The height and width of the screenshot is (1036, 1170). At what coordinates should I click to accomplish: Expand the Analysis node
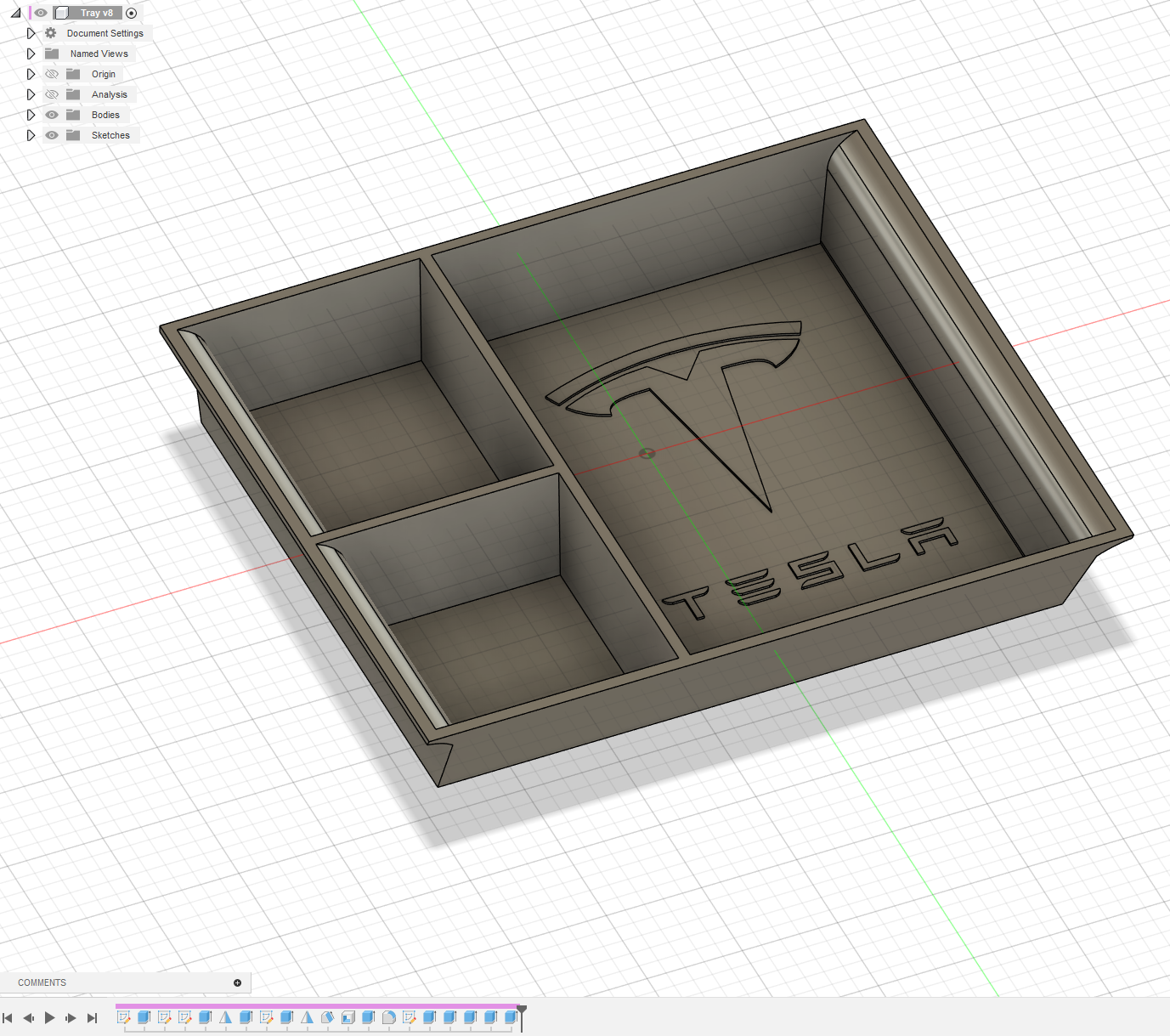click(x=31, y=94)
